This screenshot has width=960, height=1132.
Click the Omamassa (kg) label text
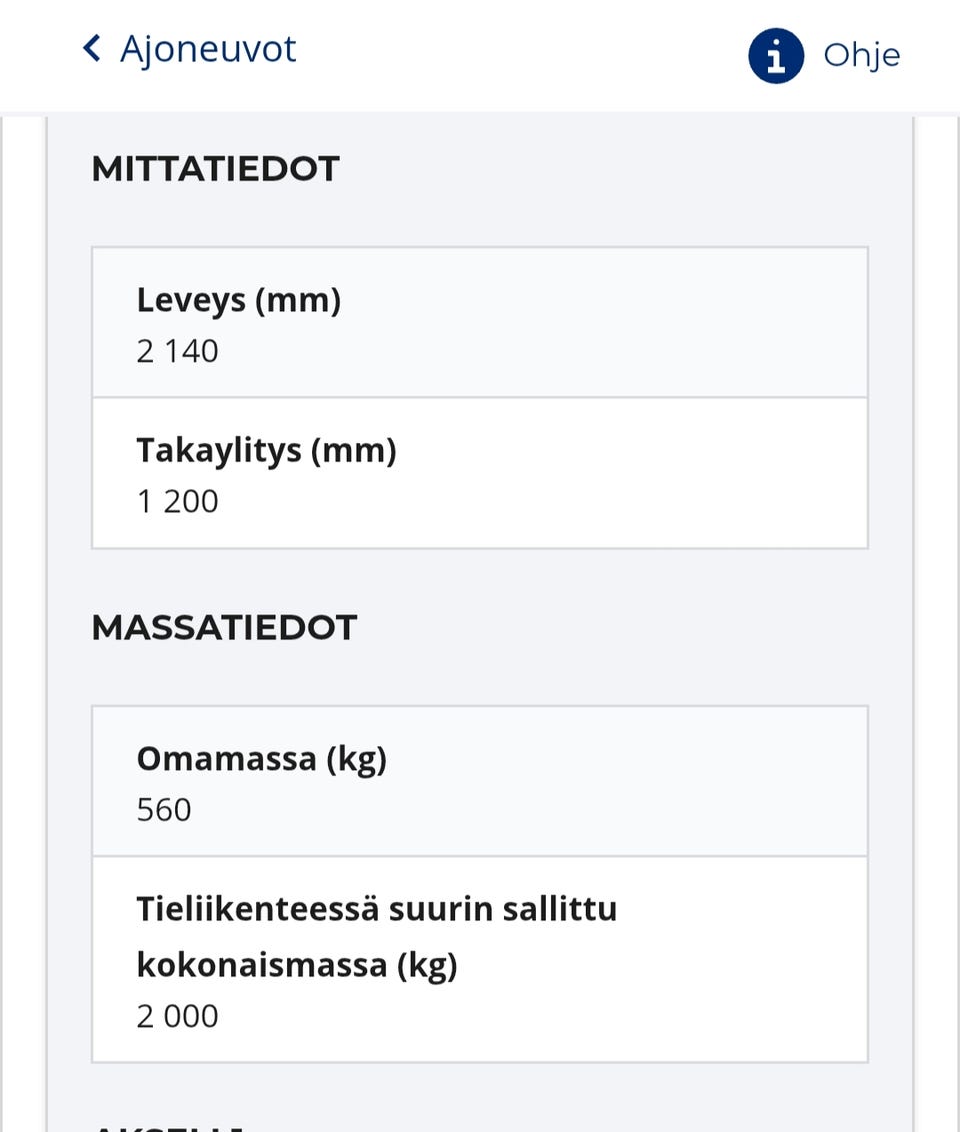click(261, 759)
